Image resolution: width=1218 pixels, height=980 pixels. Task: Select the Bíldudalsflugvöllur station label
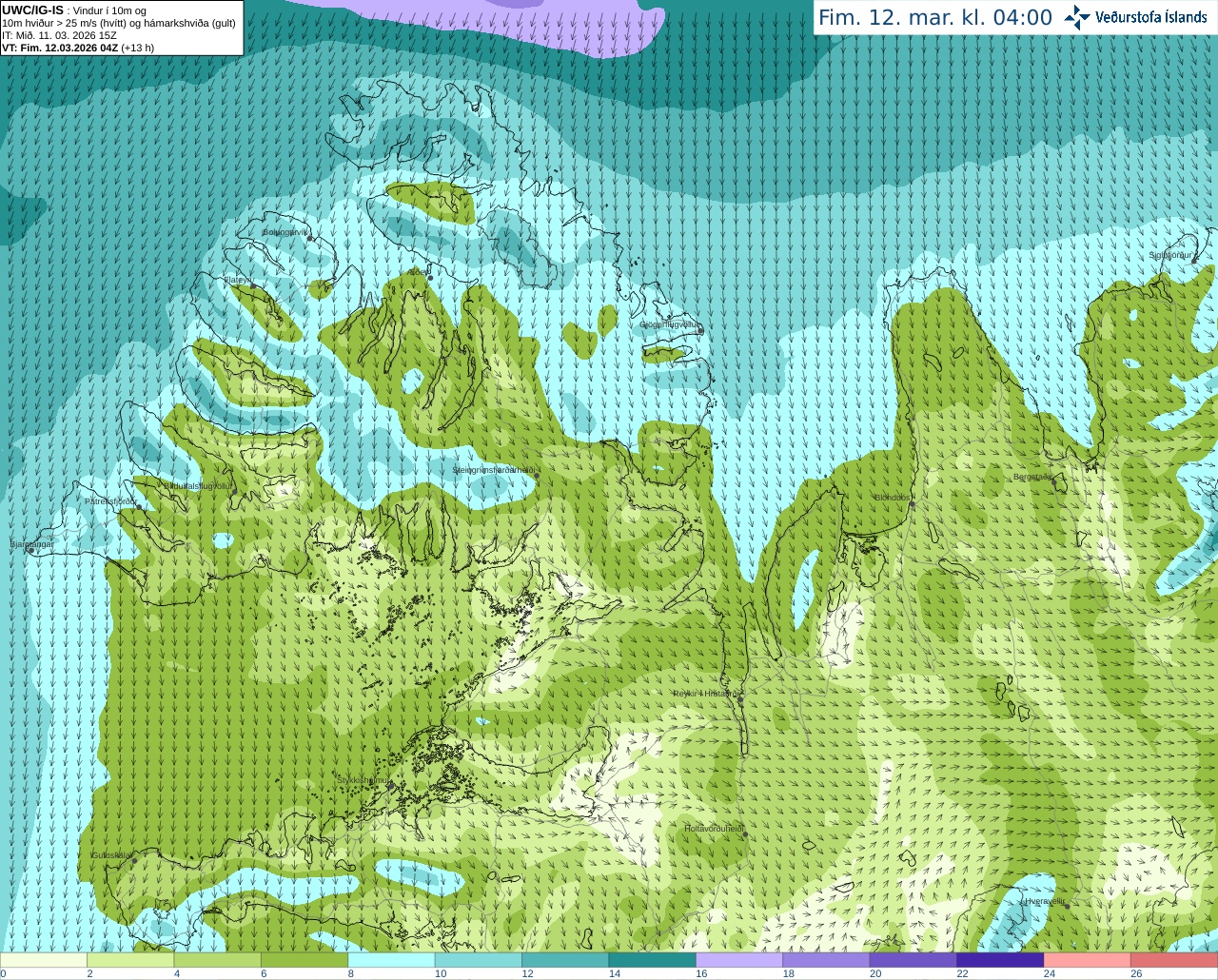pyautogui.click(x=198, y=485)
